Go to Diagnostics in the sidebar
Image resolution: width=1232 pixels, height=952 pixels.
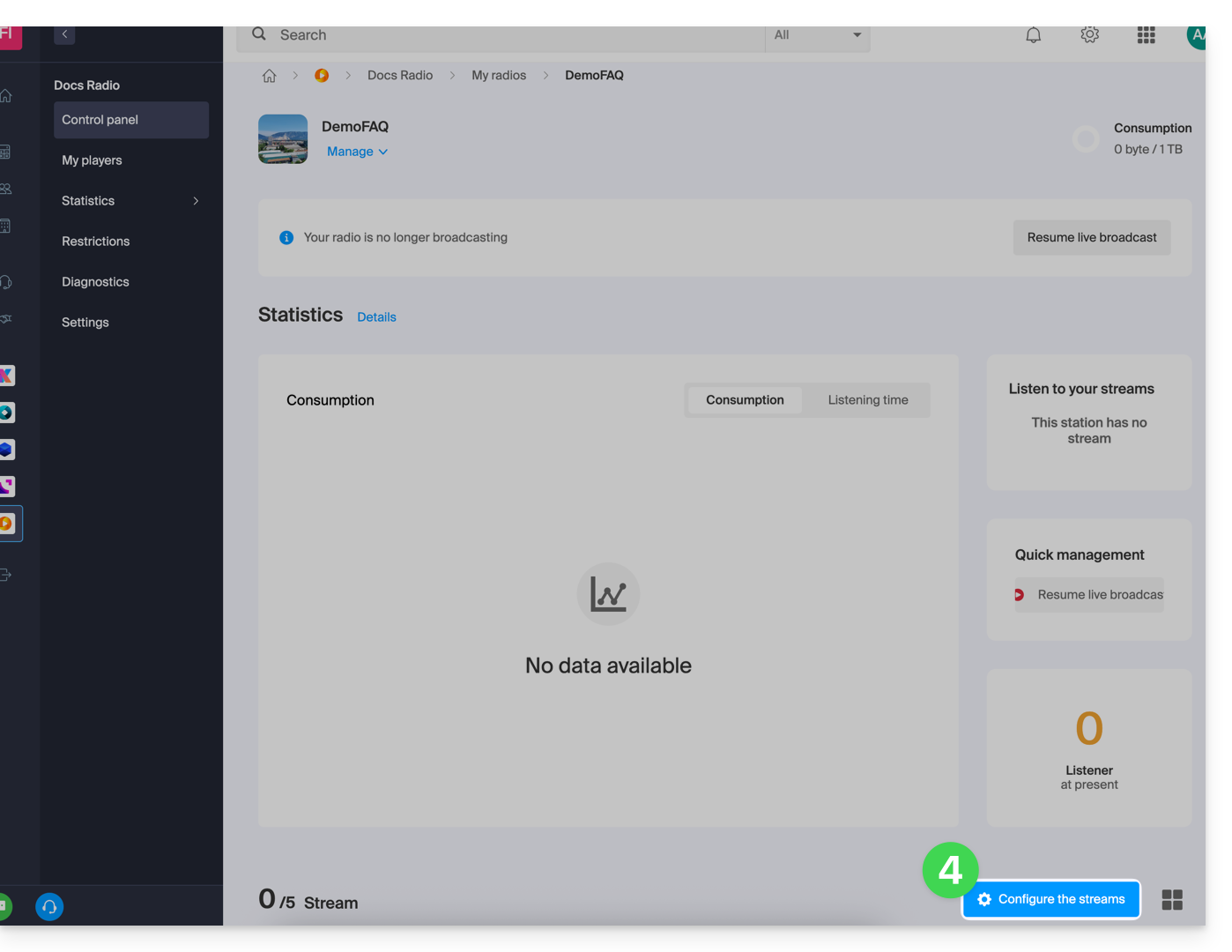pos(95,282)
